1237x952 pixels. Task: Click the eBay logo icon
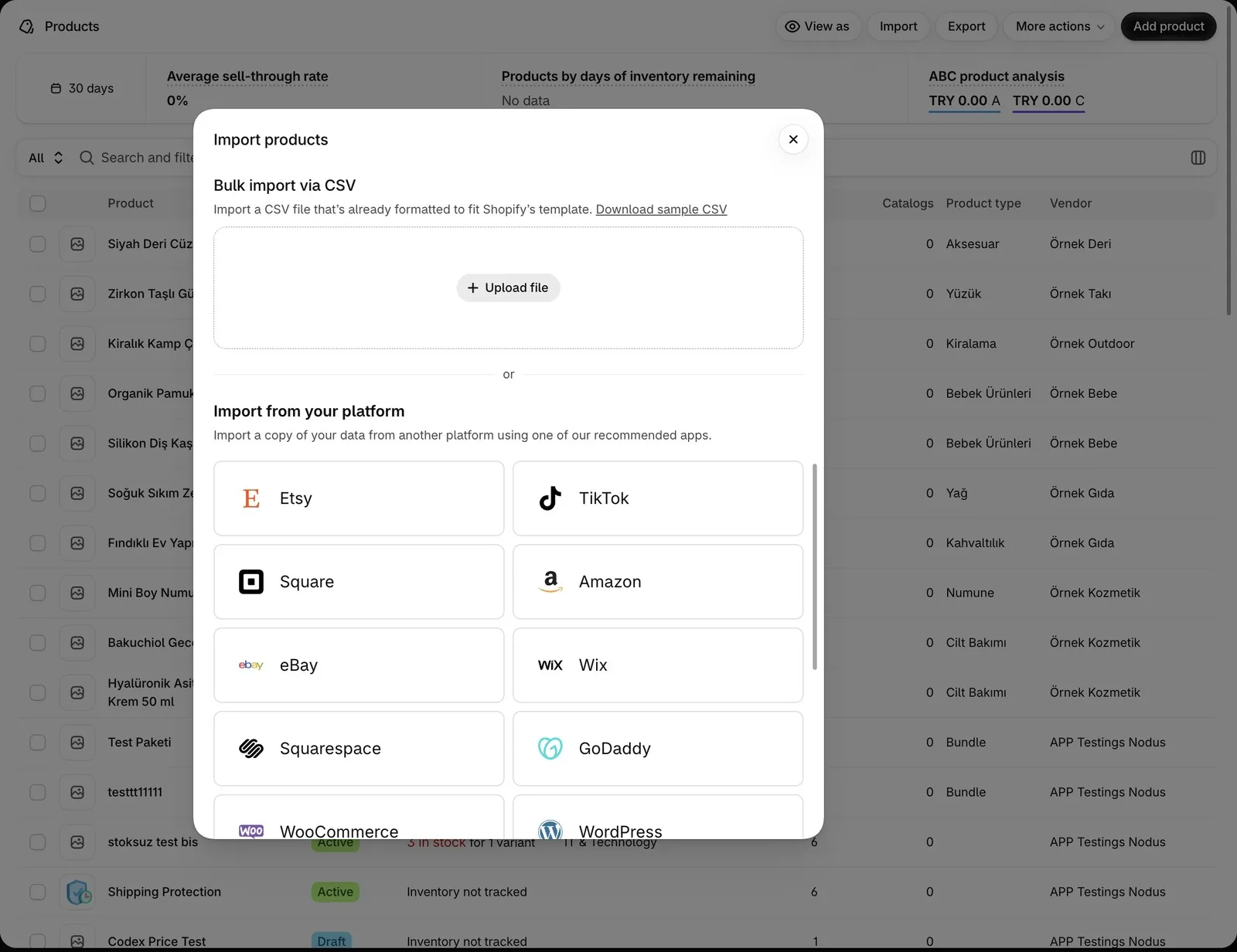click(251, 665)
